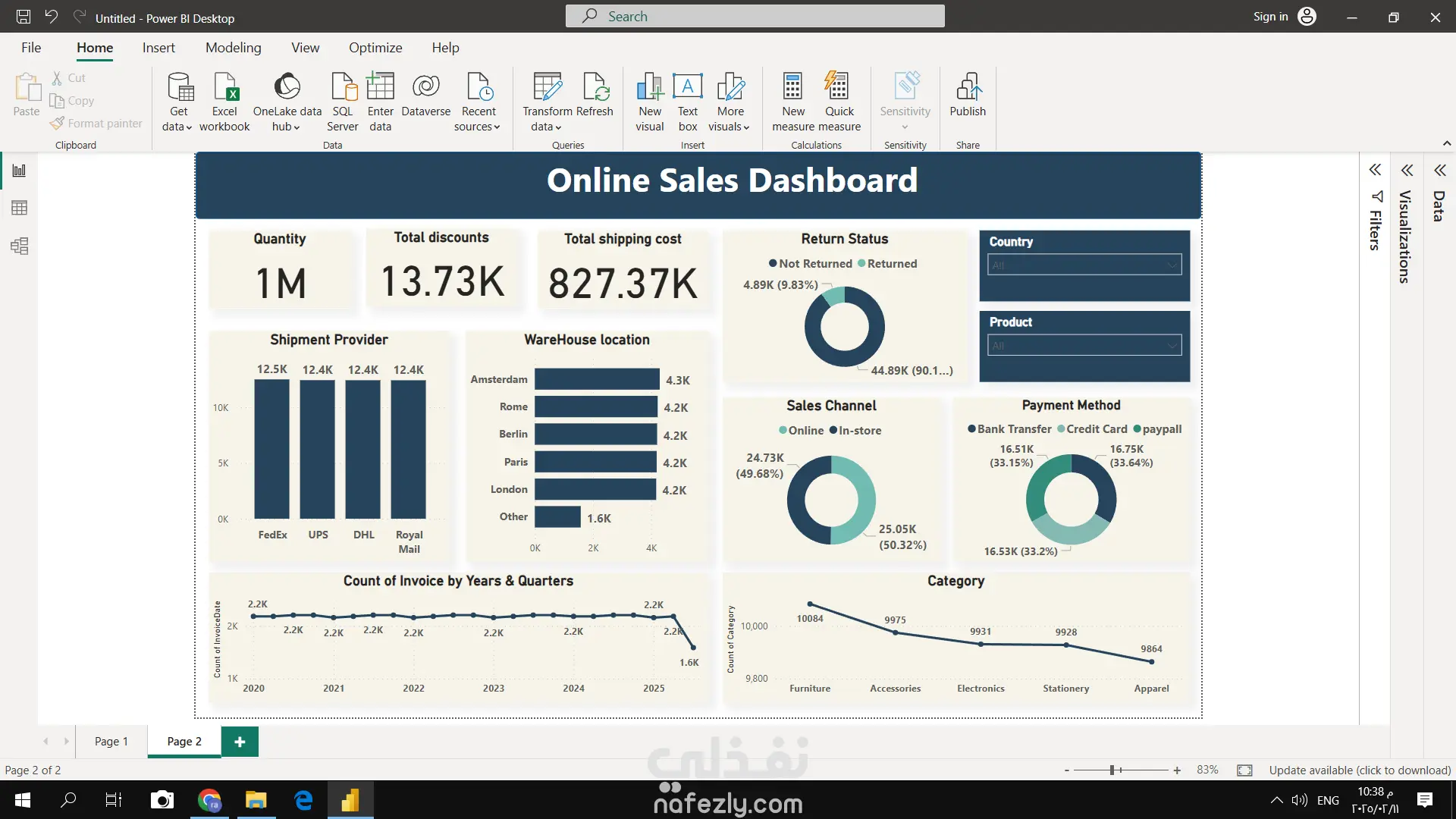Toggle fit to page view button

1244,770
